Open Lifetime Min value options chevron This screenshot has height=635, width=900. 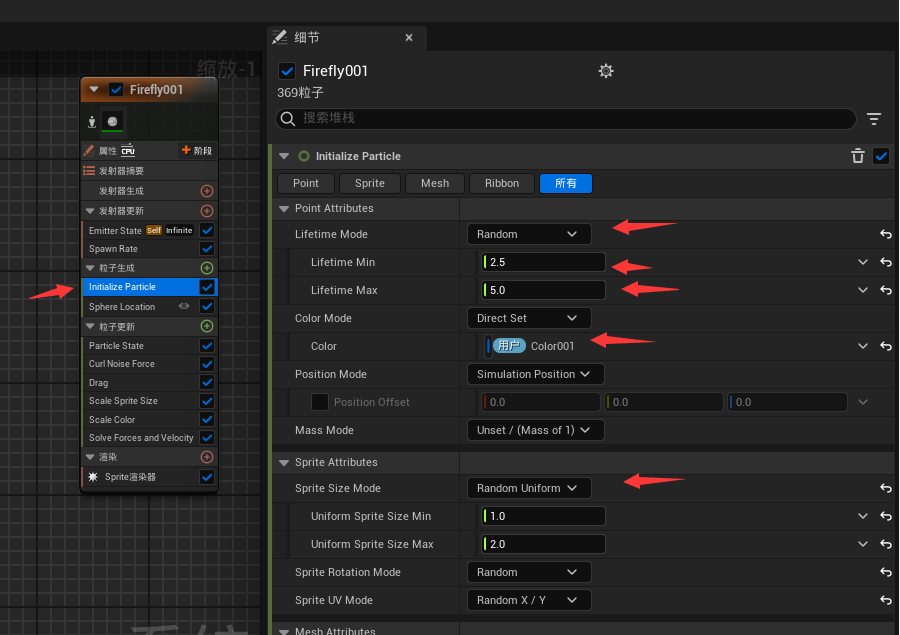pos(863,262)
